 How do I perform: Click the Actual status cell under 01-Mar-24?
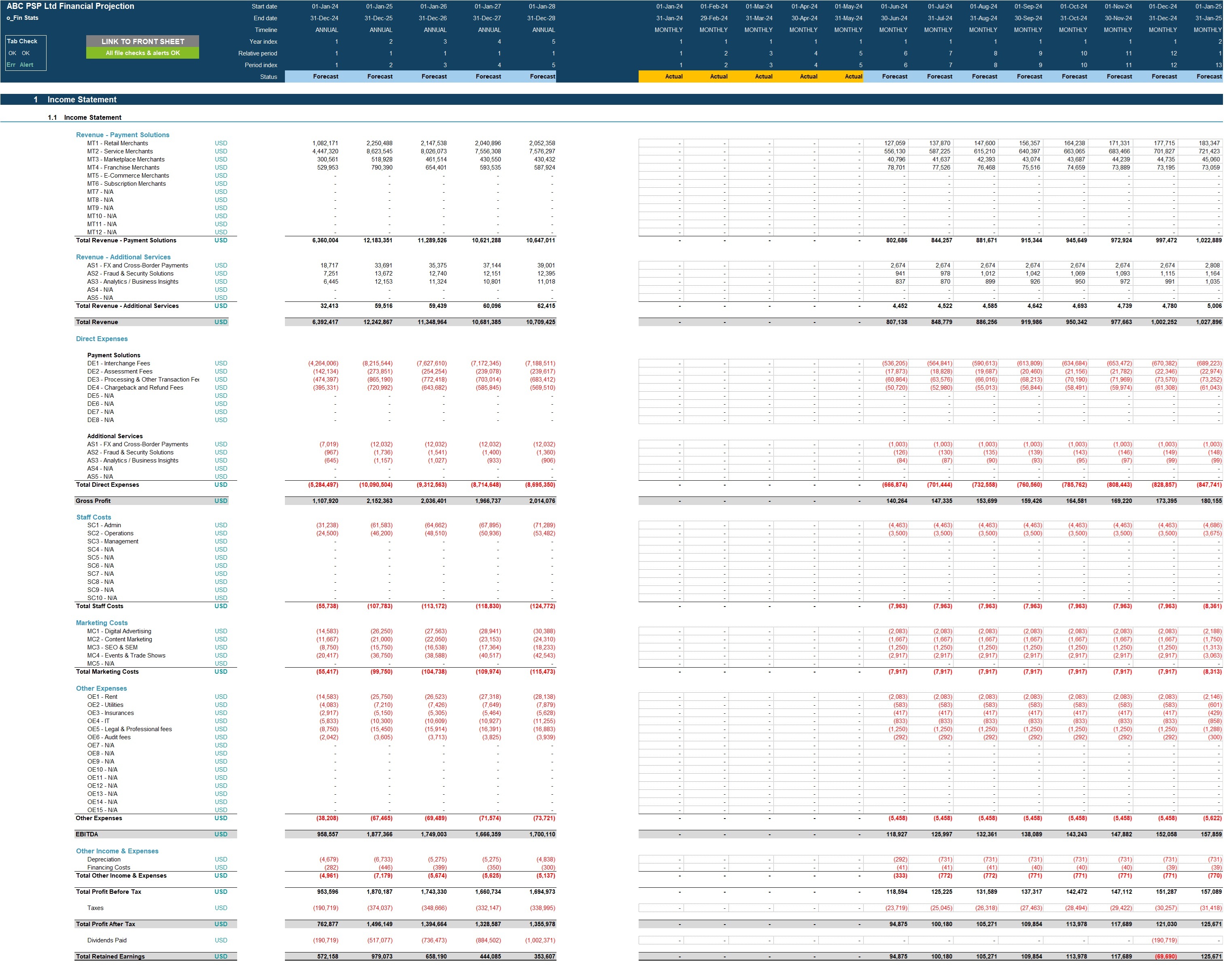point(763,77)
